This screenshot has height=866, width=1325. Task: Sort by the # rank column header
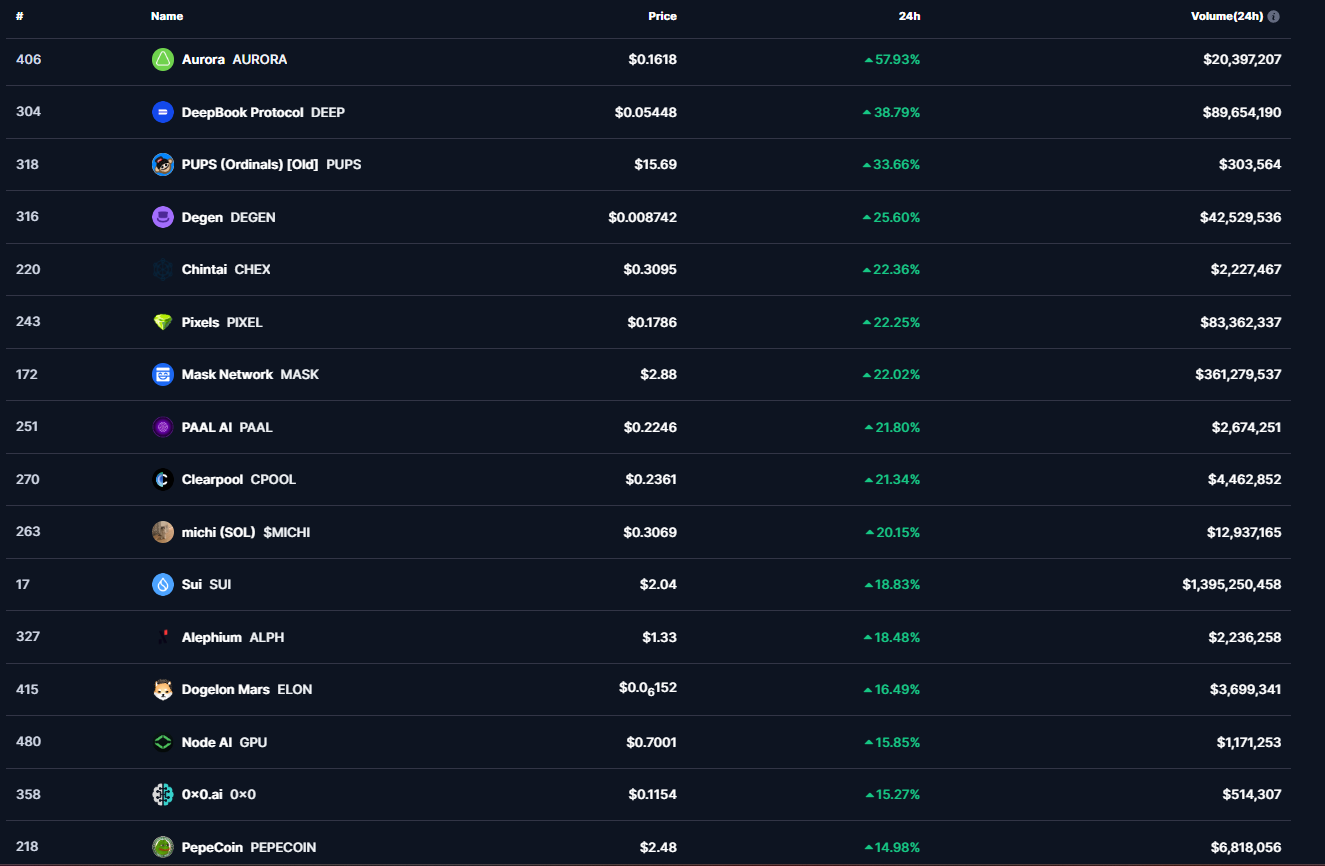pyautogui.click(x=20, y=16)
